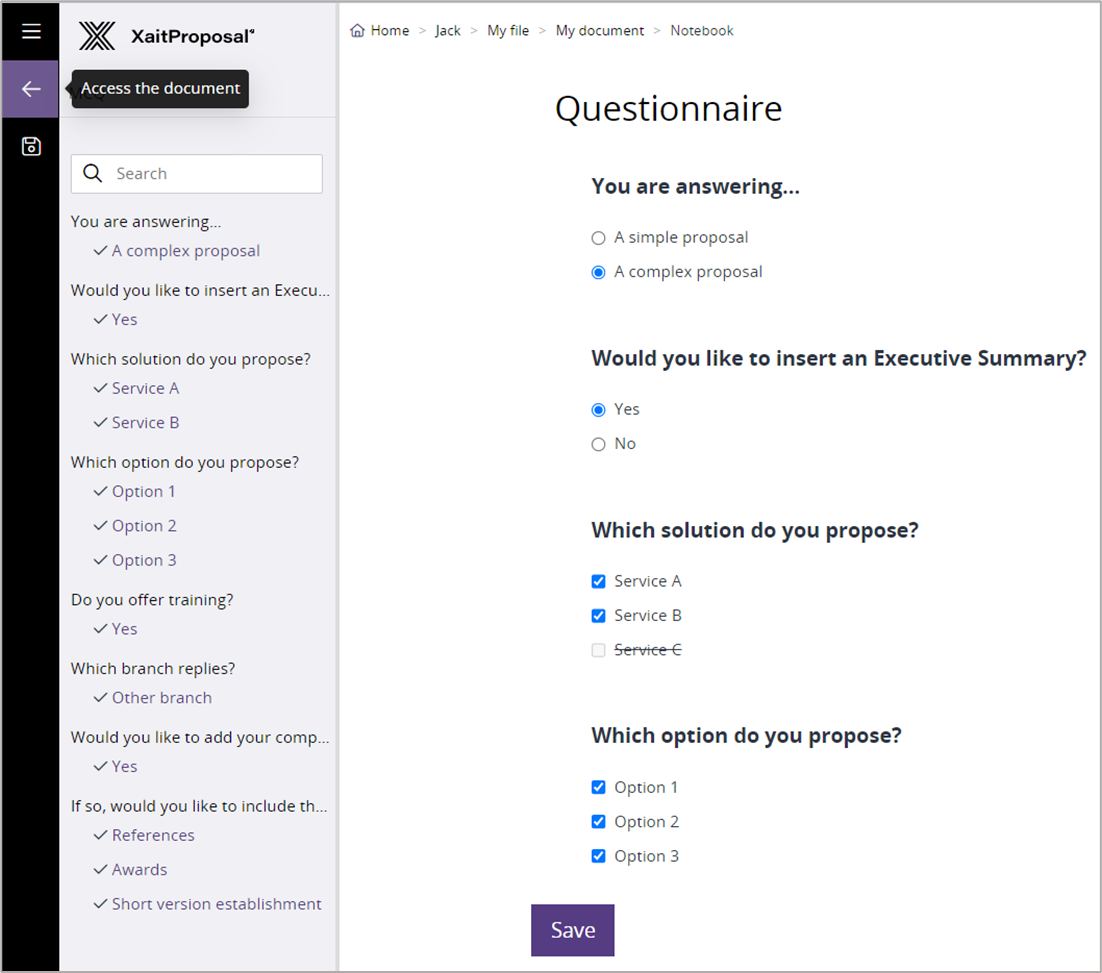Select 'Short version establishment' in sidebar
1102x973 pixels.
(216, 904)
